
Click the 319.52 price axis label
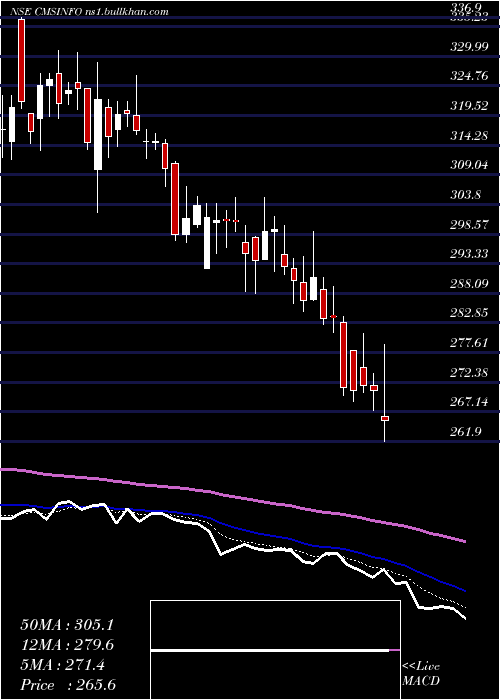(x=469, y=106)
